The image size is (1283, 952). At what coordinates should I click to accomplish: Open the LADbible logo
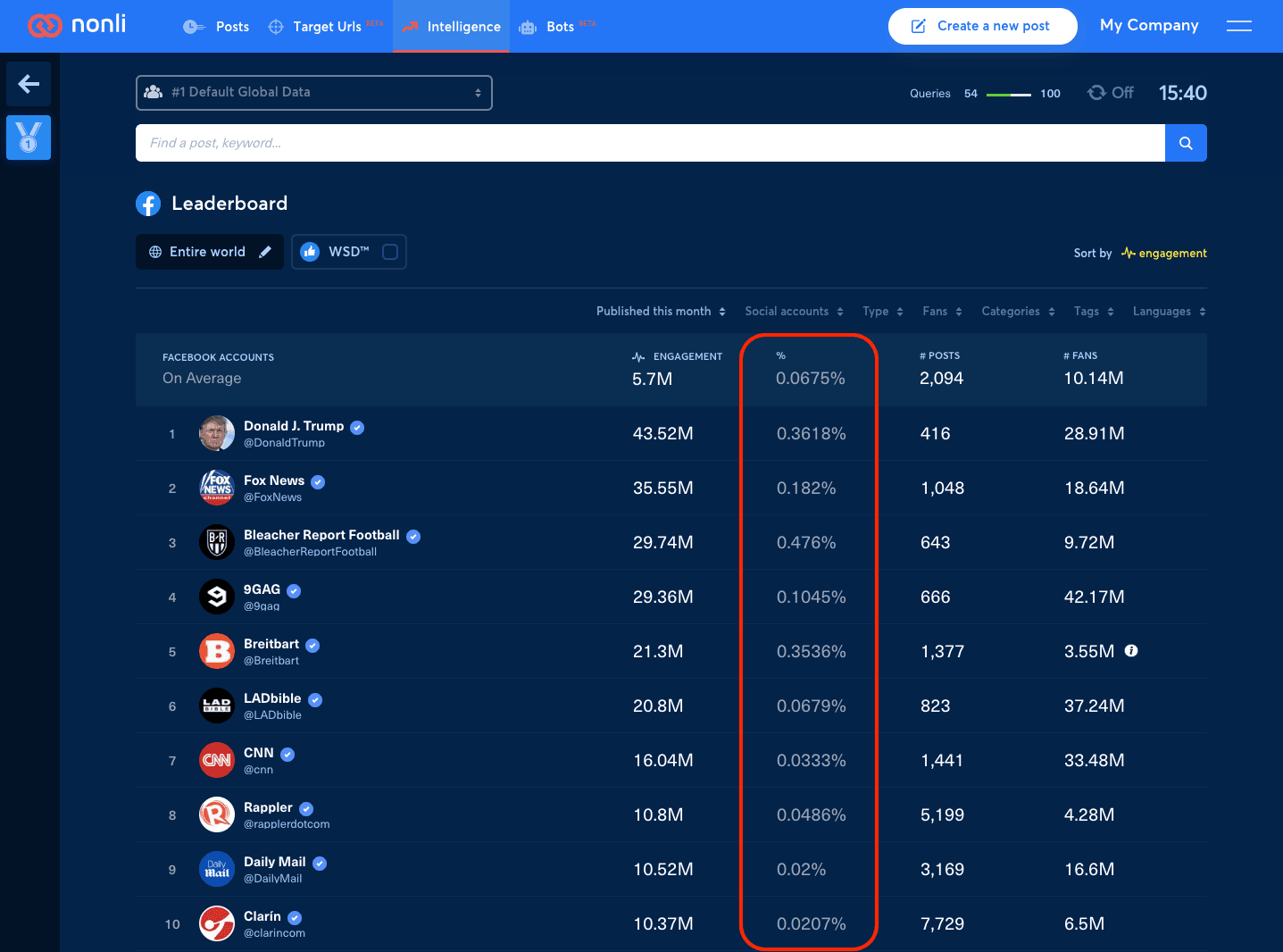(217, 706)
